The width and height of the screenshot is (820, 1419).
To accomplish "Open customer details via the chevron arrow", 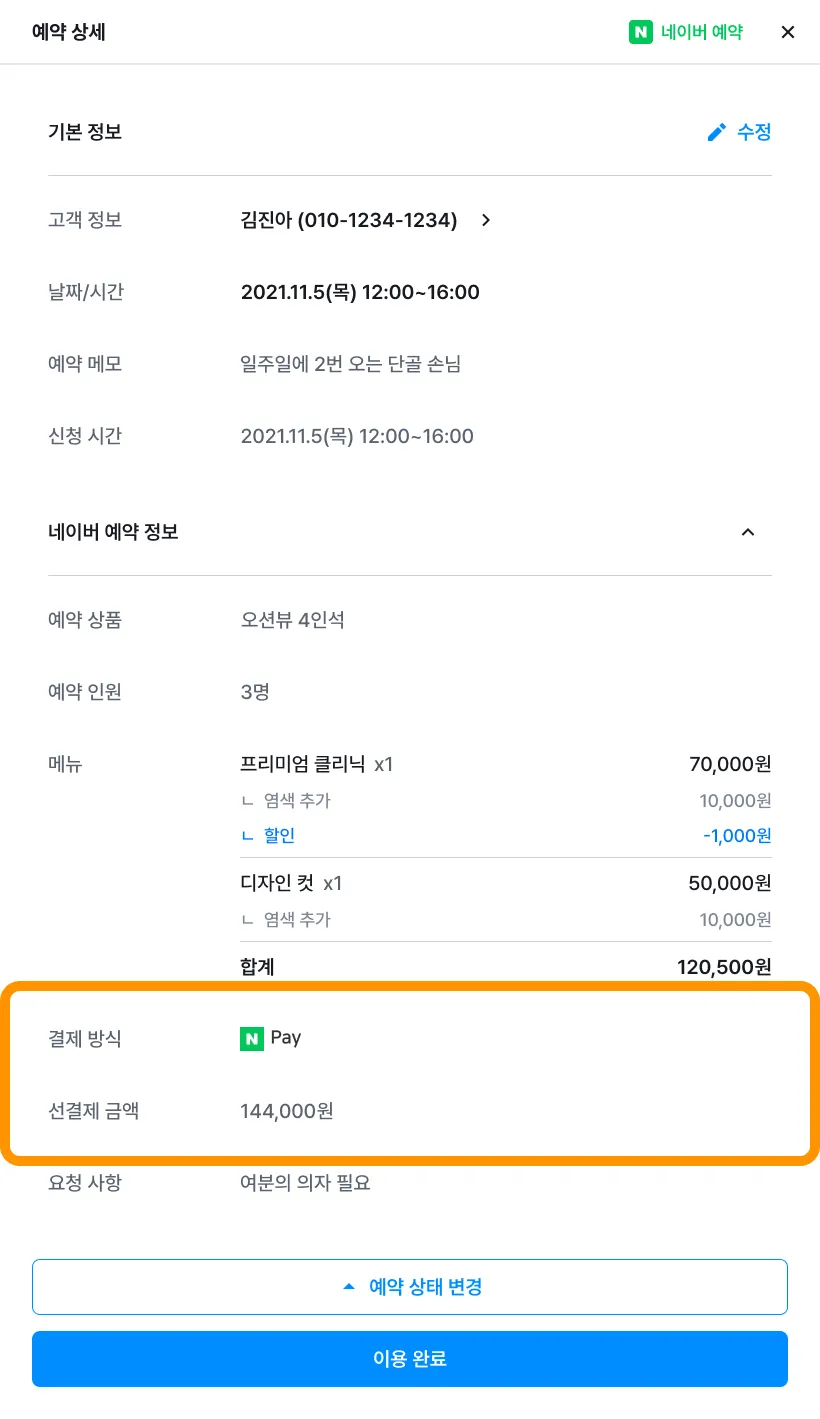I will click(x=486, y=220).
